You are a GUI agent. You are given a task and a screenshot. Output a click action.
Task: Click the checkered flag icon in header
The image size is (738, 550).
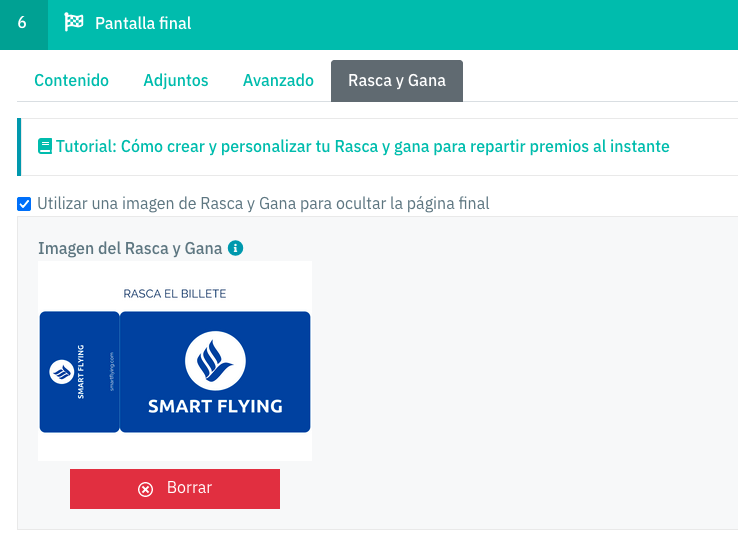click(x=73, y=22)
